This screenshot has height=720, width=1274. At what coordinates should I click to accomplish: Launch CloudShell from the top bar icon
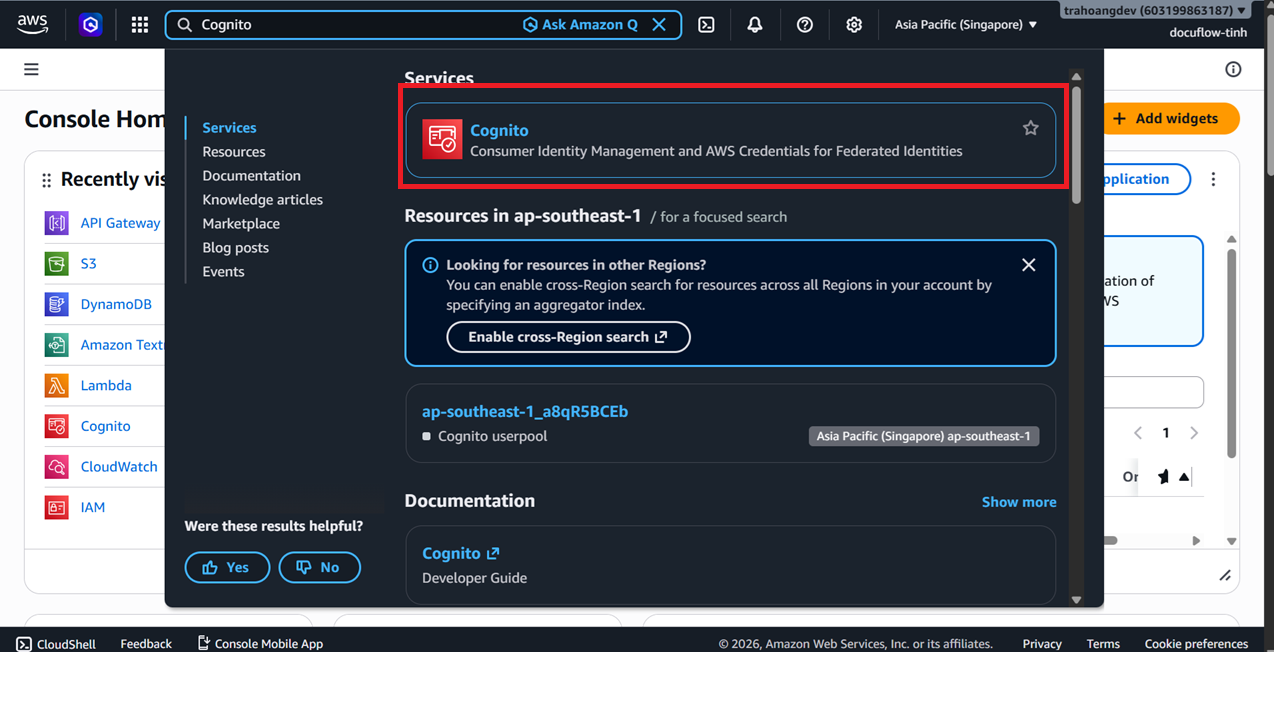point(706,24)
